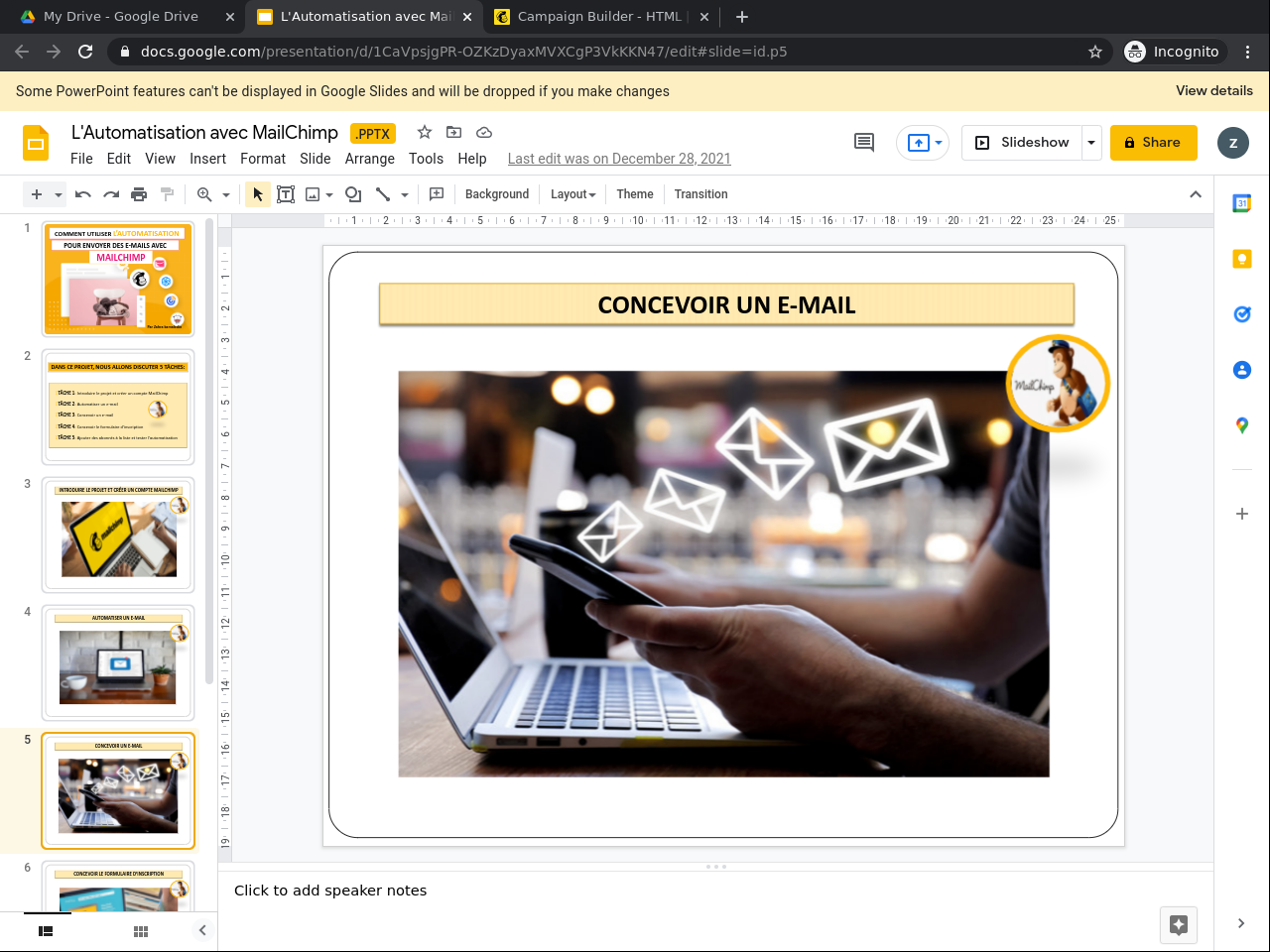Viewport: 1270px width, 952px height.
Task: Print the presentation
Action: (x=139, y=194)
